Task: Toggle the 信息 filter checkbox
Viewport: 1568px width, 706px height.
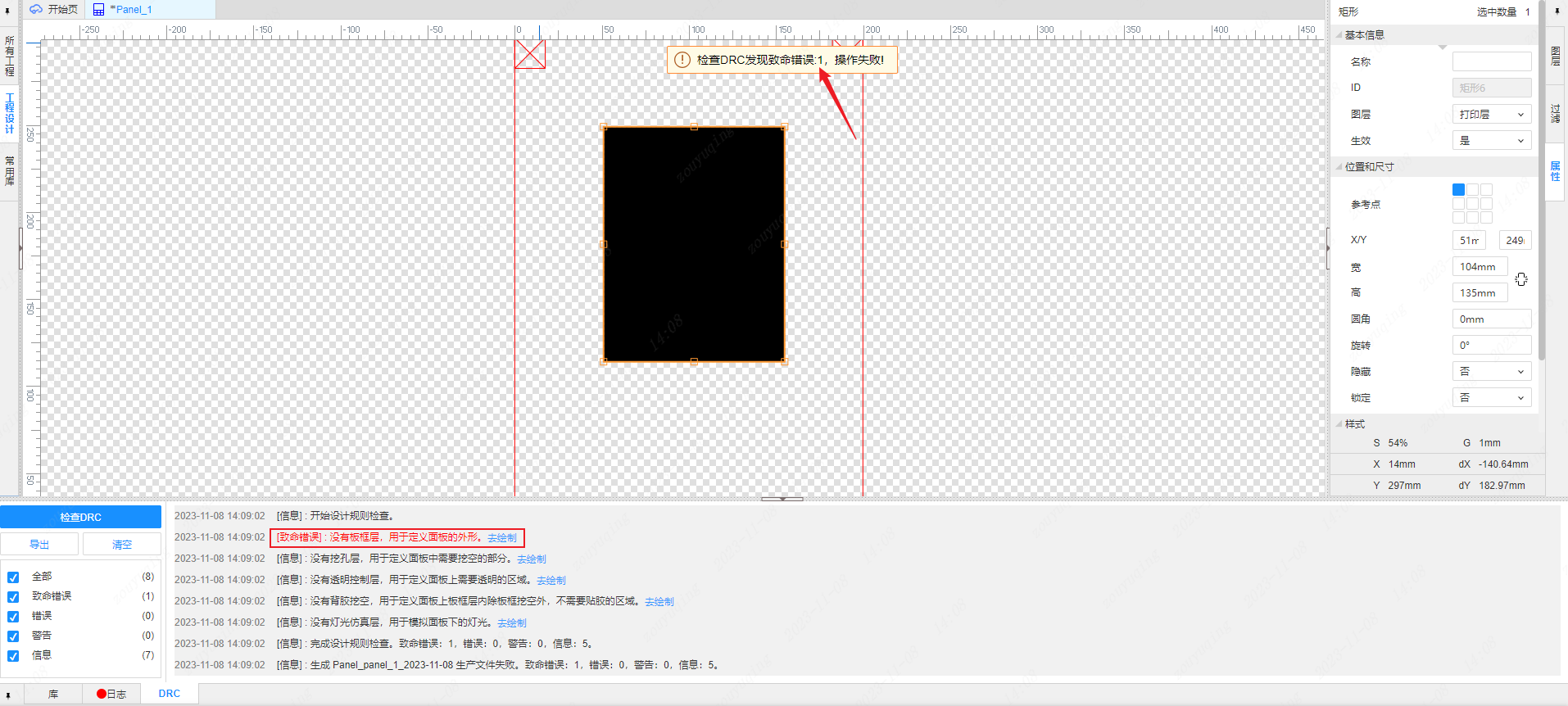Action: (13, 656)
